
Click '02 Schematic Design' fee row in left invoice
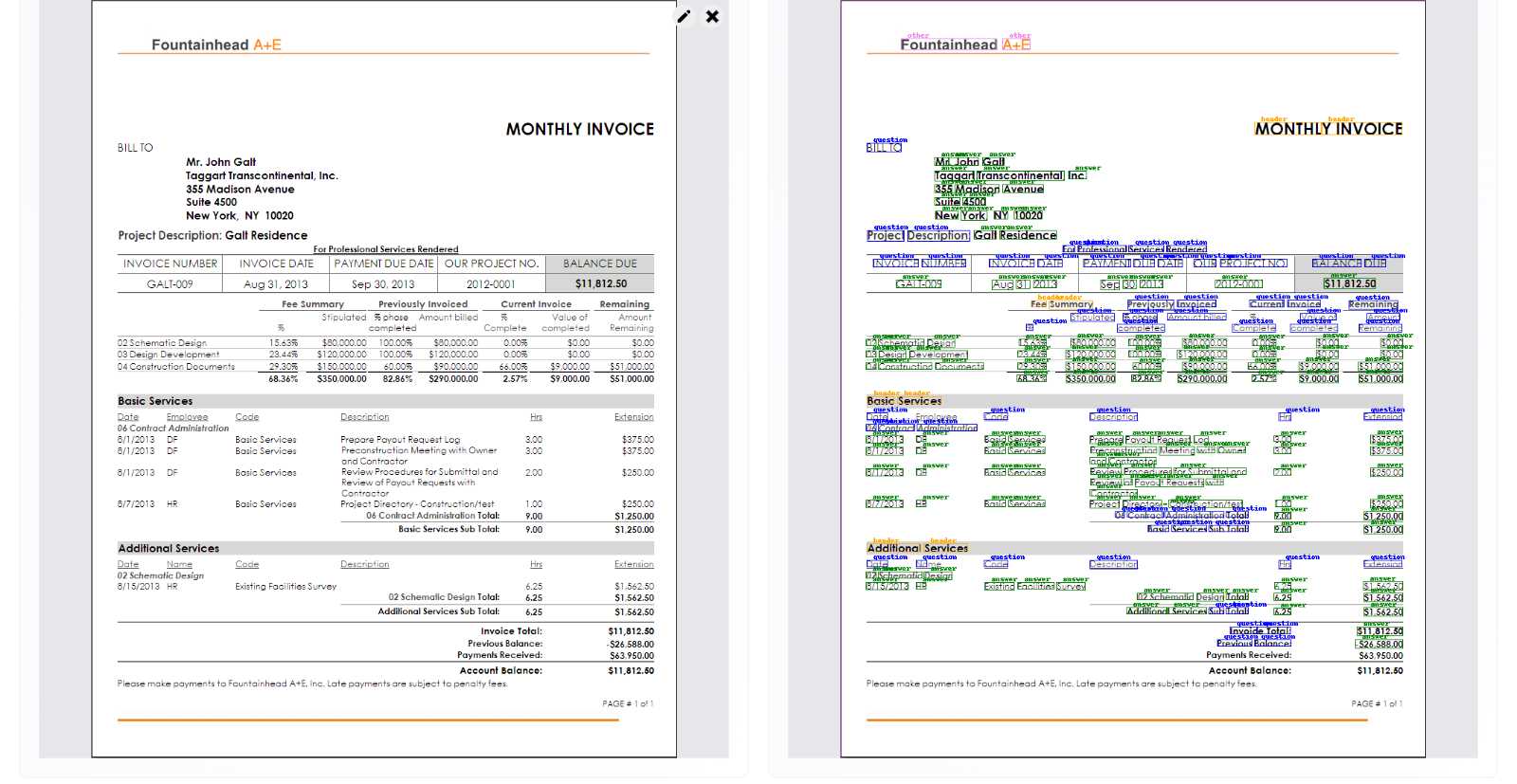pos(386,343)
